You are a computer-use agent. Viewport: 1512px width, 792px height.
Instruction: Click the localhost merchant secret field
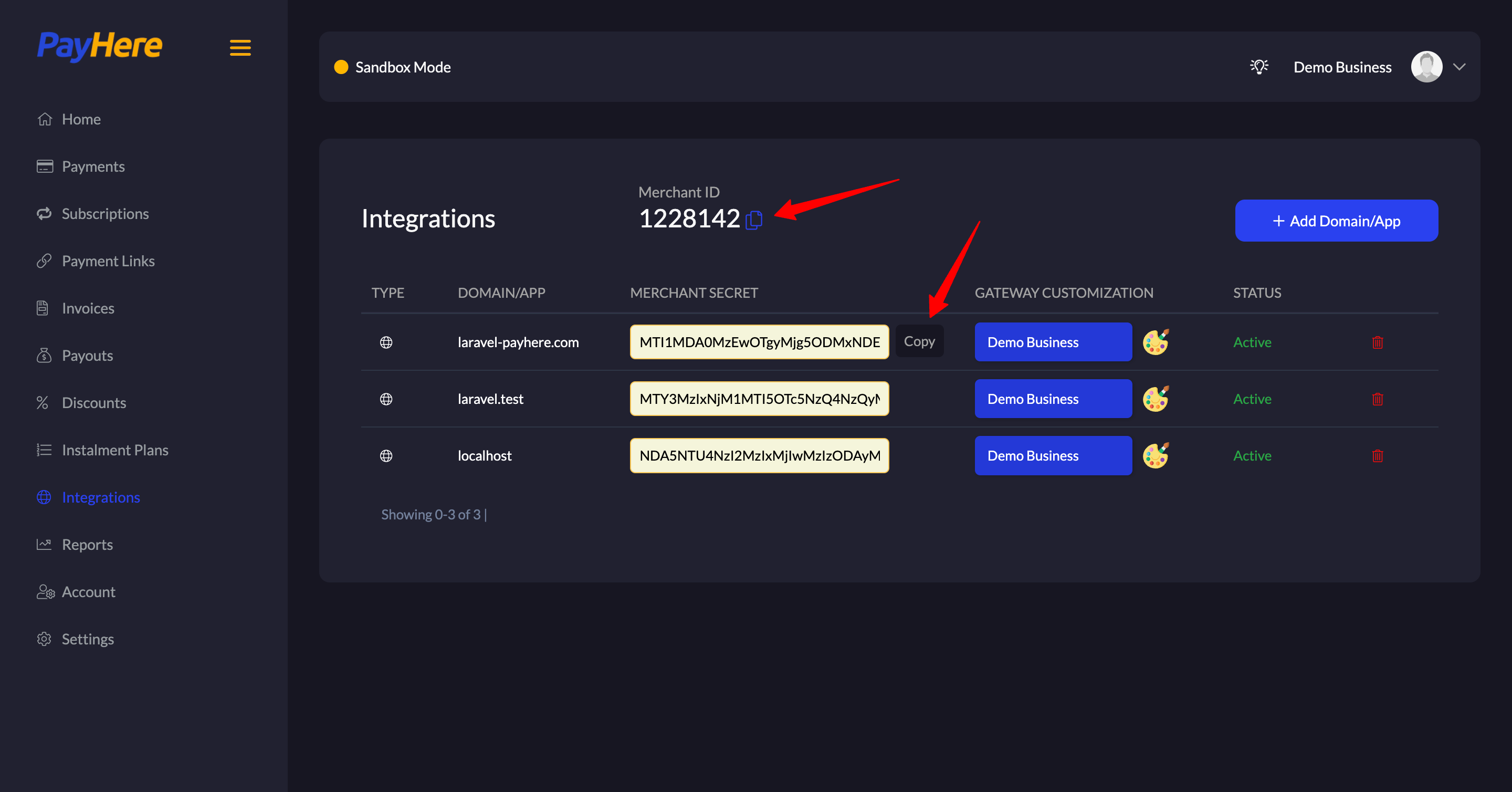[759, 455]
